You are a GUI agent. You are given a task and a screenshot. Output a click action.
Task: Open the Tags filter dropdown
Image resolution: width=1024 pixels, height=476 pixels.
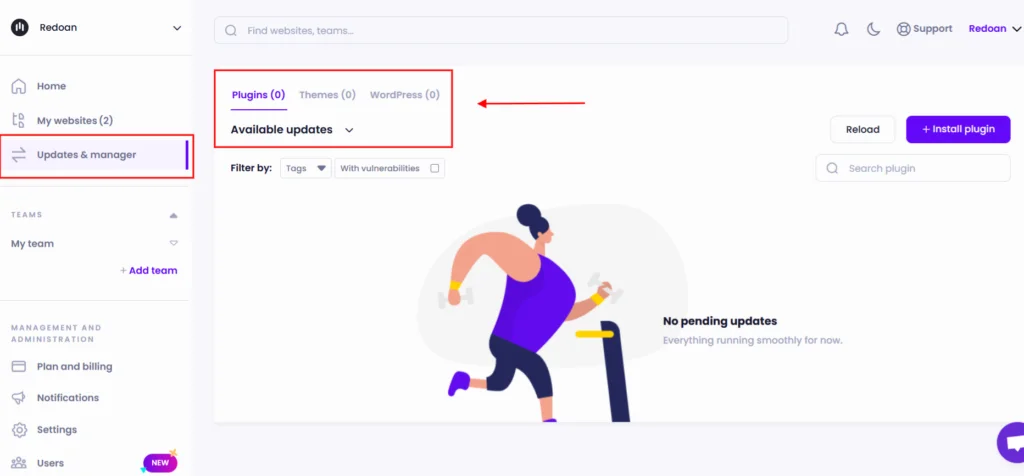click(306, 168)
